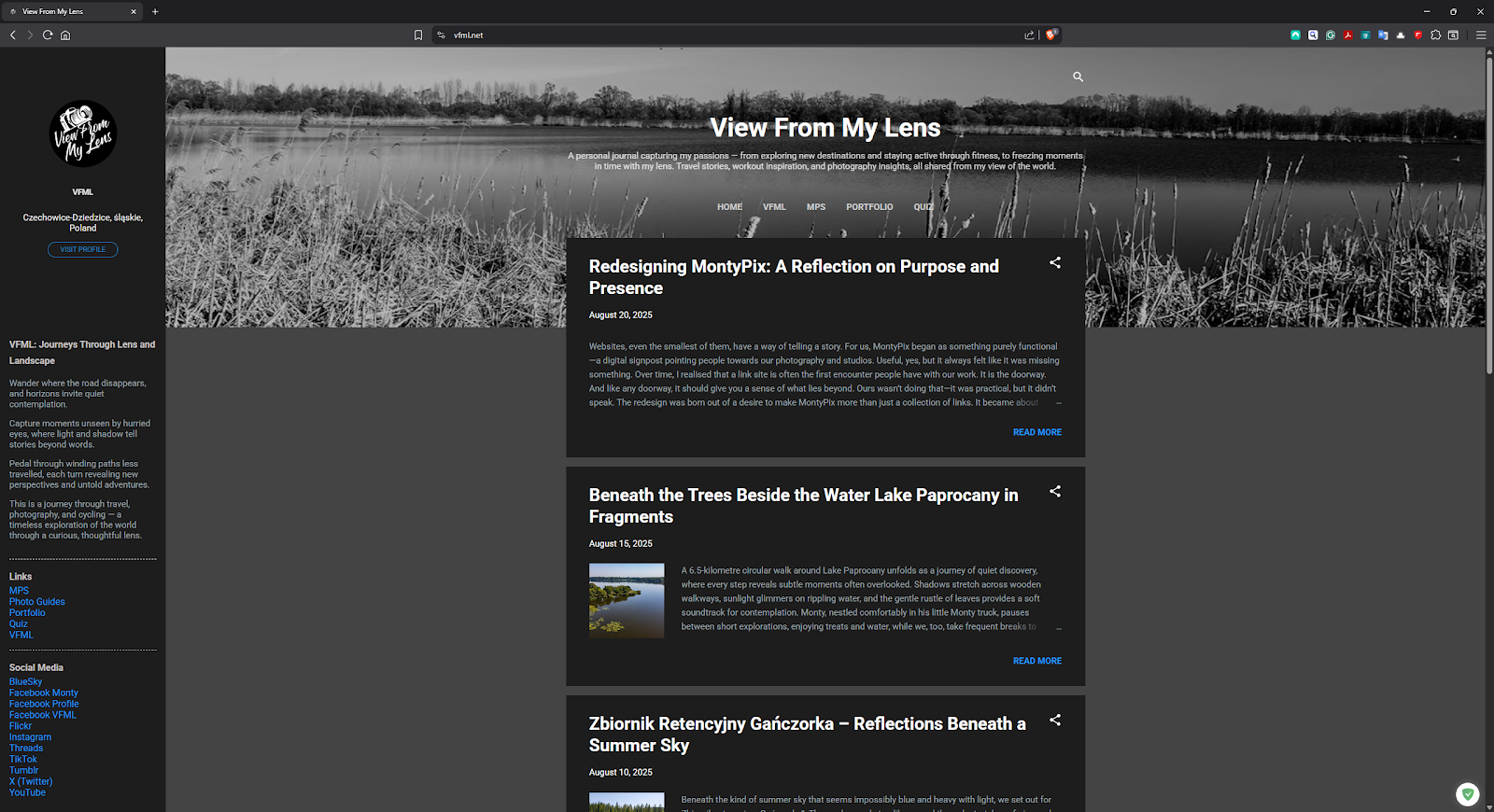Click the sidebar panel toggle icon
The height and width of the screenshot is (812, 1494).
tap(1453, 35)
